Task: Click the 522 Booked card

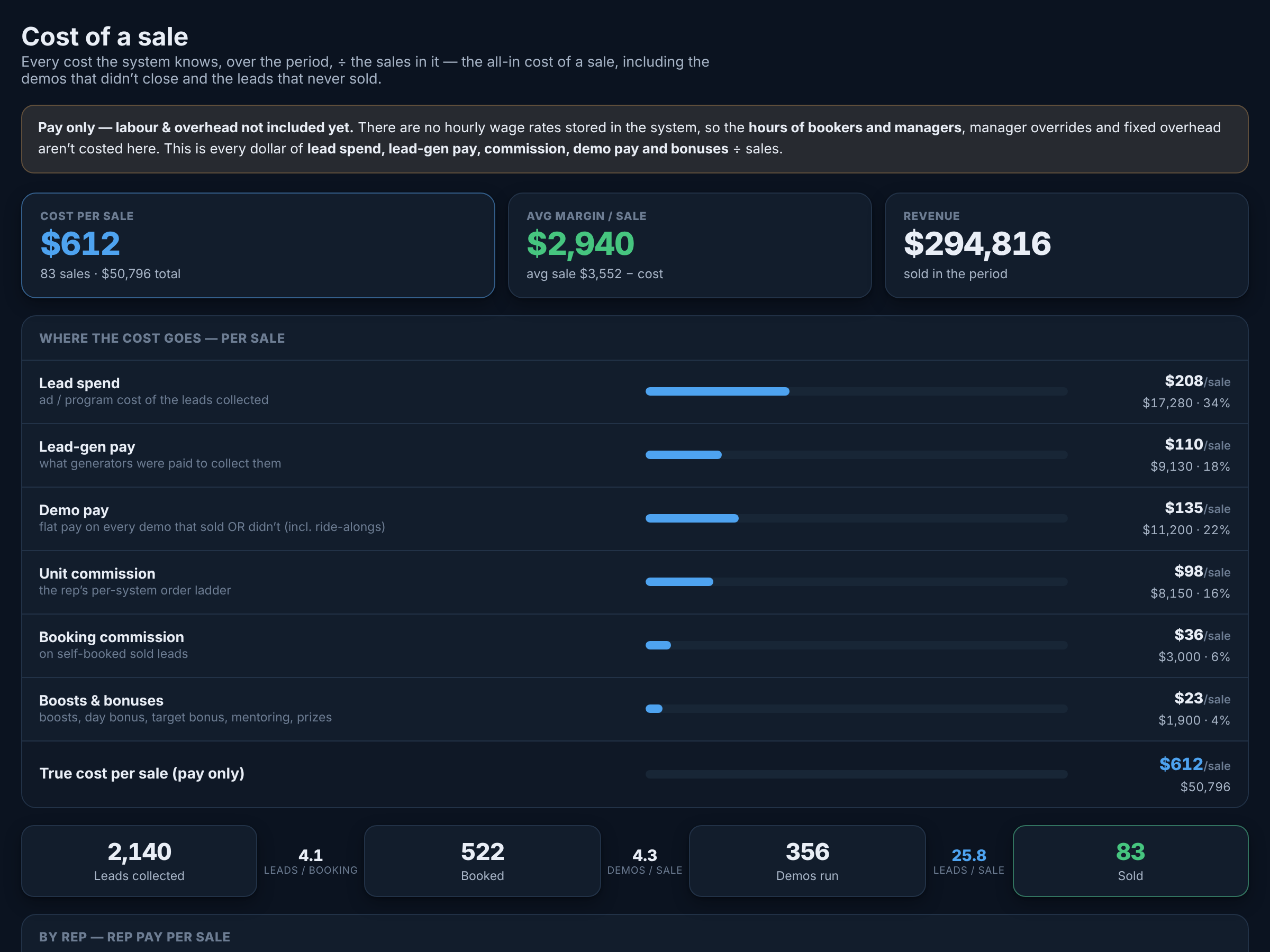Action: [x=482, y=861]
